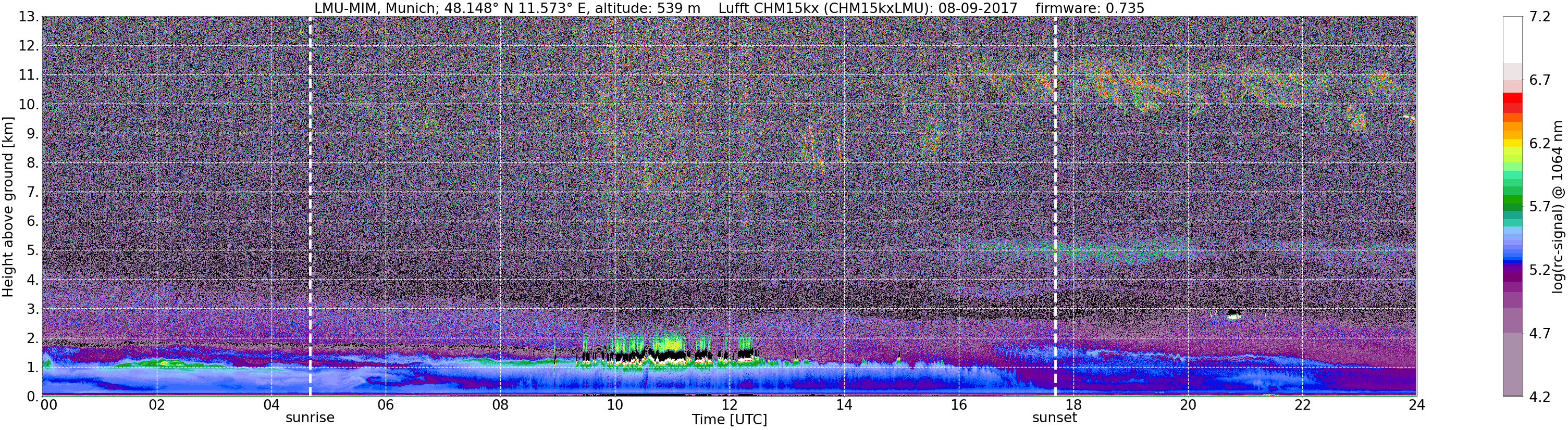Click the '12.' height tick label
Screen dimensions: 1568x430
click(28, 46)
